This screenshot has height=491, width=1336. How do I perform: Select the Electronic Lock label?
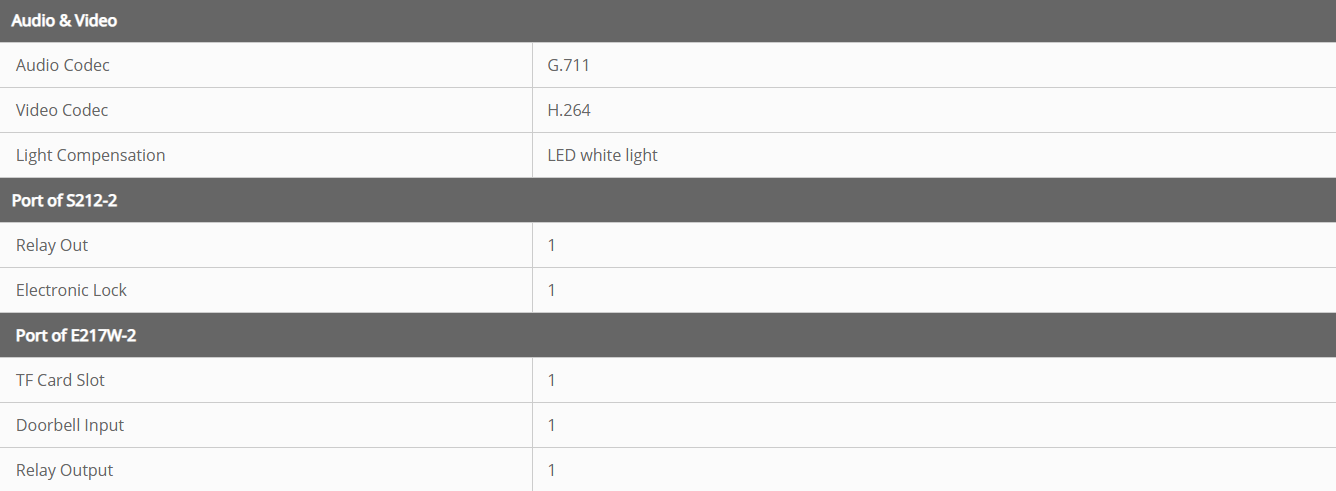(x=72, y=290)
